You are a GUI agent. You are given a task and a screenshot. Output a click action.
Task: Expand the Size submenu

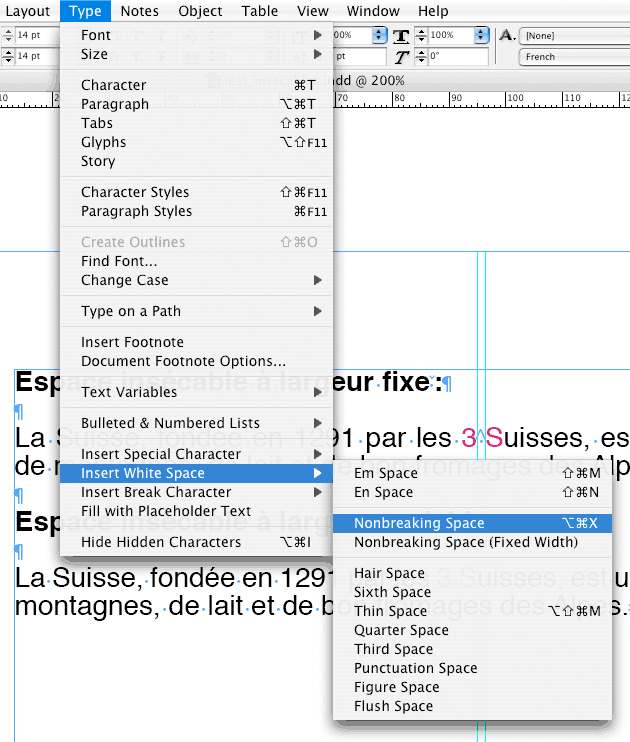pos(196,54)
